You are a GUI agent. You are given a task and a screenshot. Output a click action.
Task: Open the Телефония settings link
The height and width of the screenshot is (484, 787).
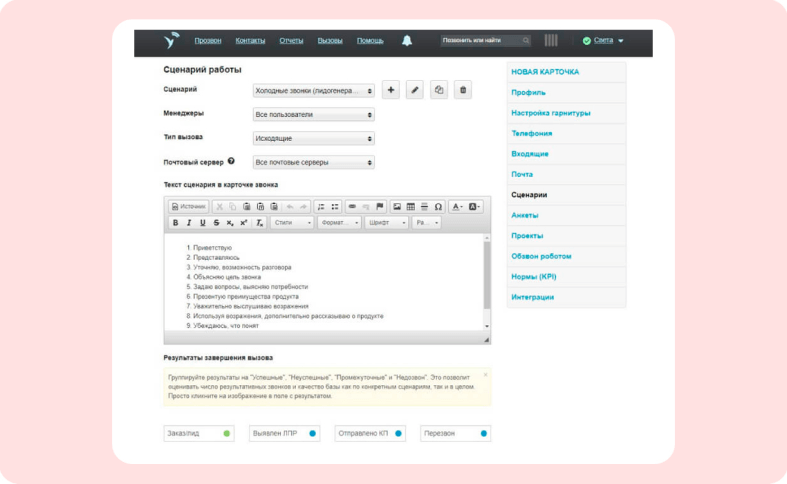tap(532, 134)
